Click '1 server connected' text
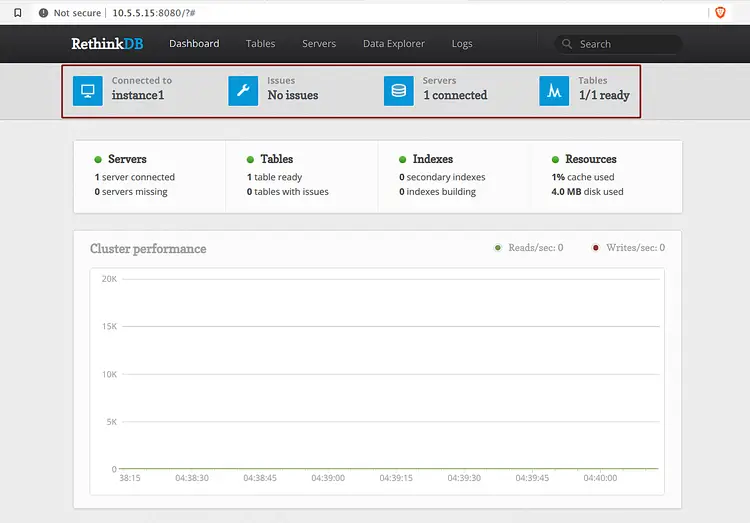Viewport: 750px width, 523px height. point(135,177)
